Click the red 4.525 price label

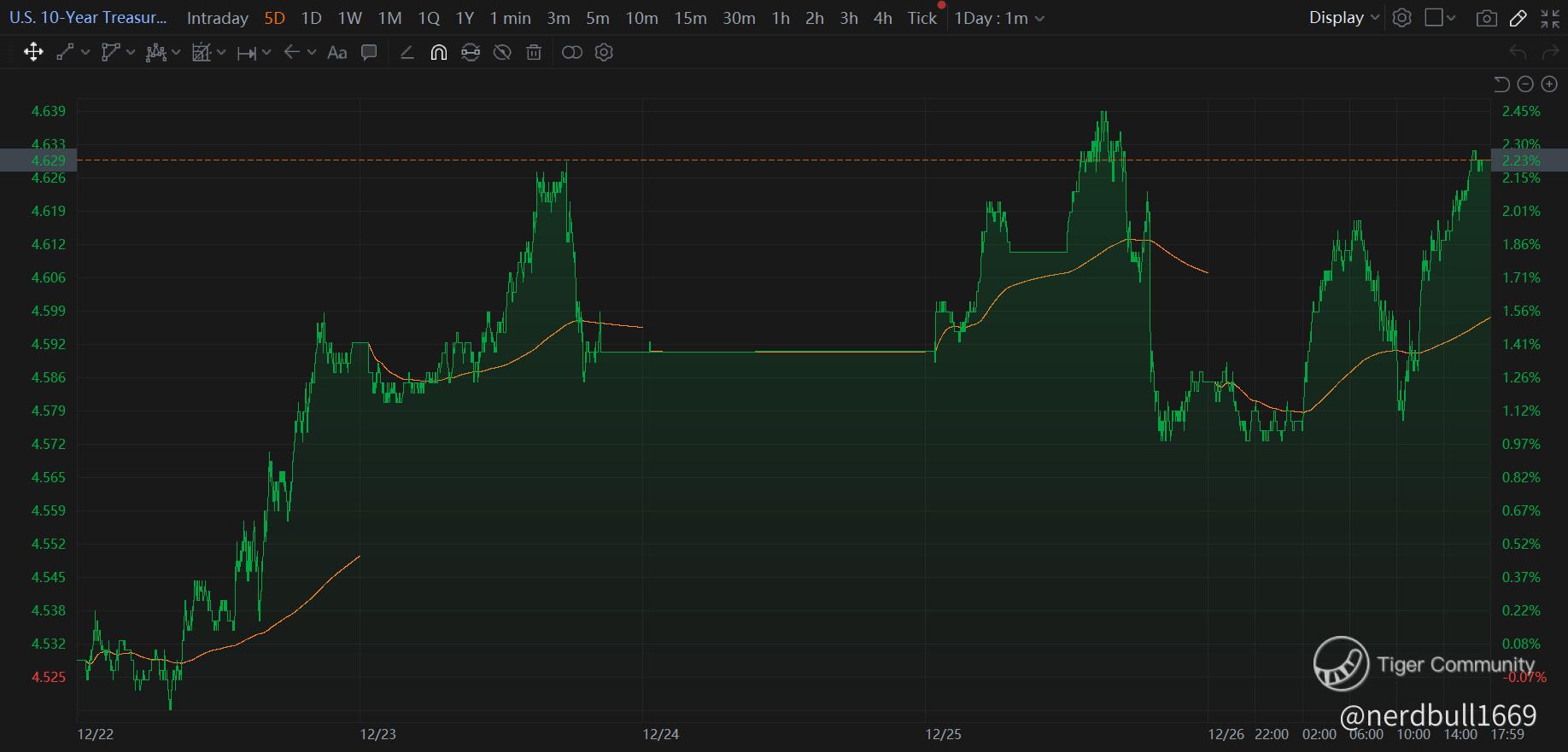pos(48,677)
